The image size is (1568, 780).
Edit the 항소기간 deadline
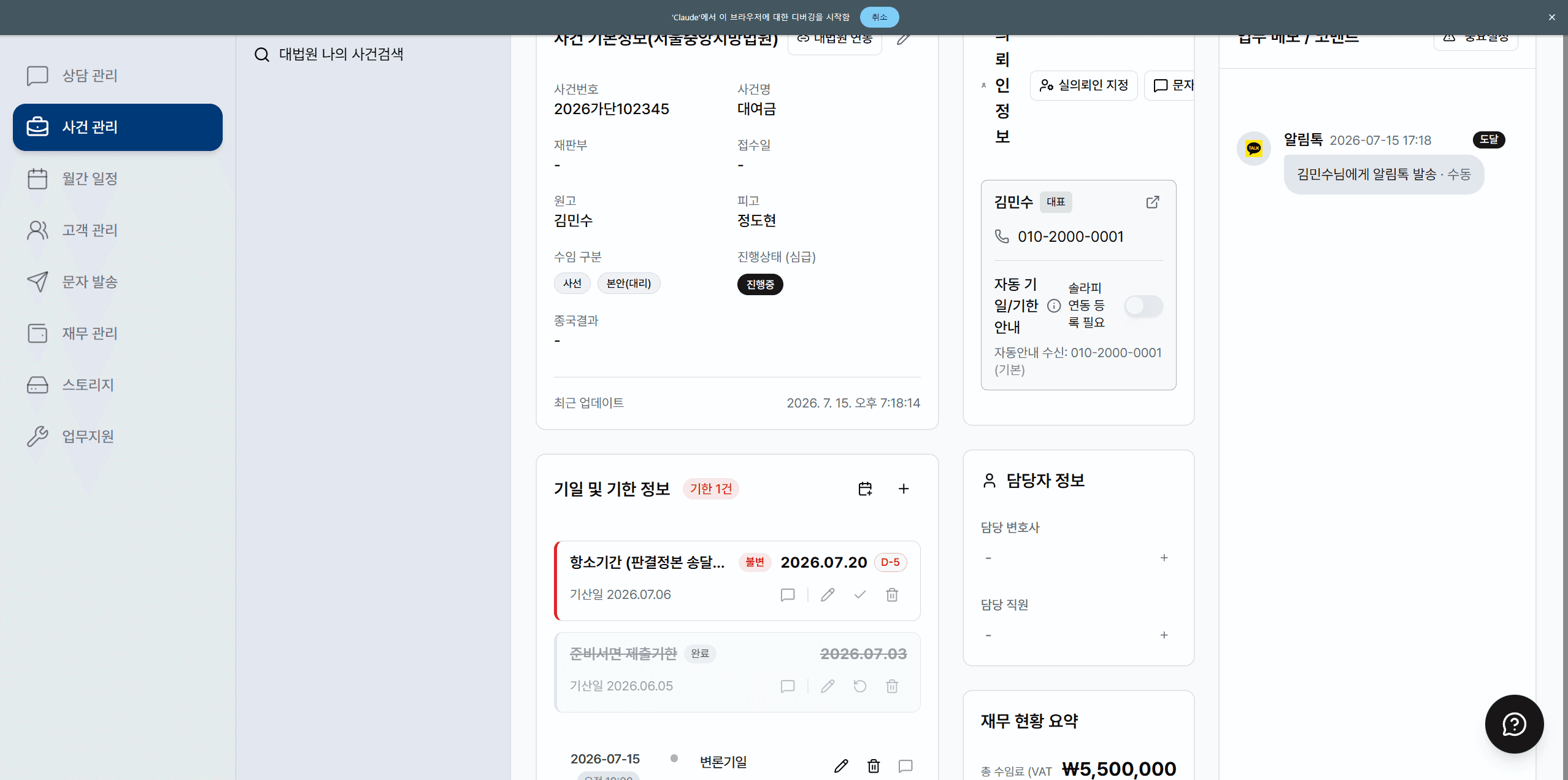click(828, 595)
